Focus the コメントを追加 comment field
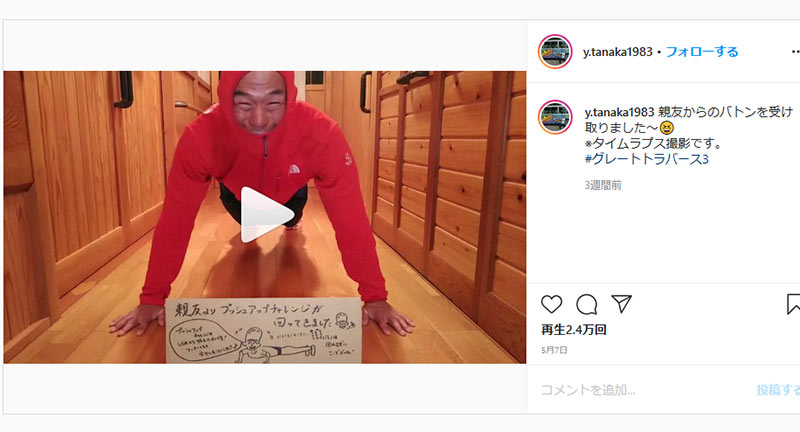800x432 pixels. coord(643,390)
